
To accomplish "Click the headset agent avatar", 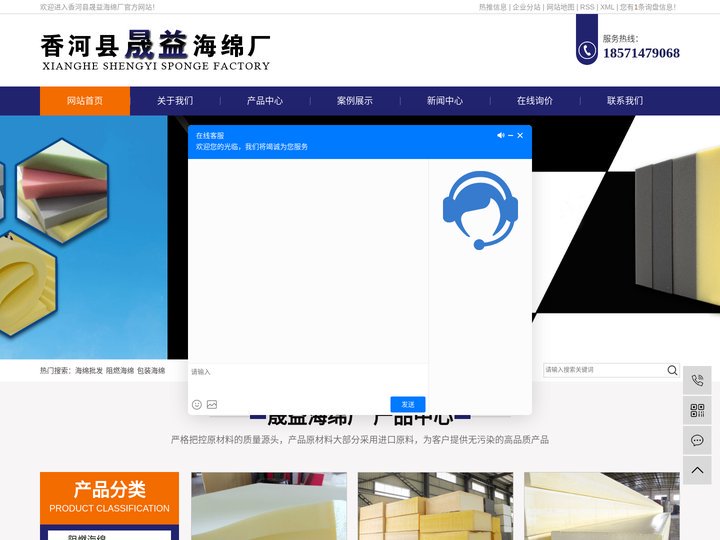I will point(480,210).
